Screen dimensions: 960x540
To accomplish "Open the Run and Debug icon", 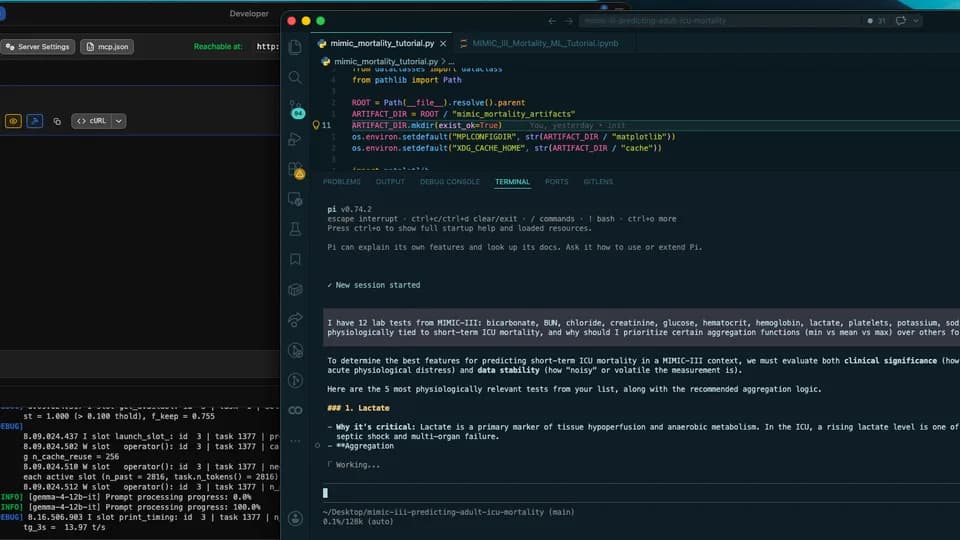I will point(295,139).
